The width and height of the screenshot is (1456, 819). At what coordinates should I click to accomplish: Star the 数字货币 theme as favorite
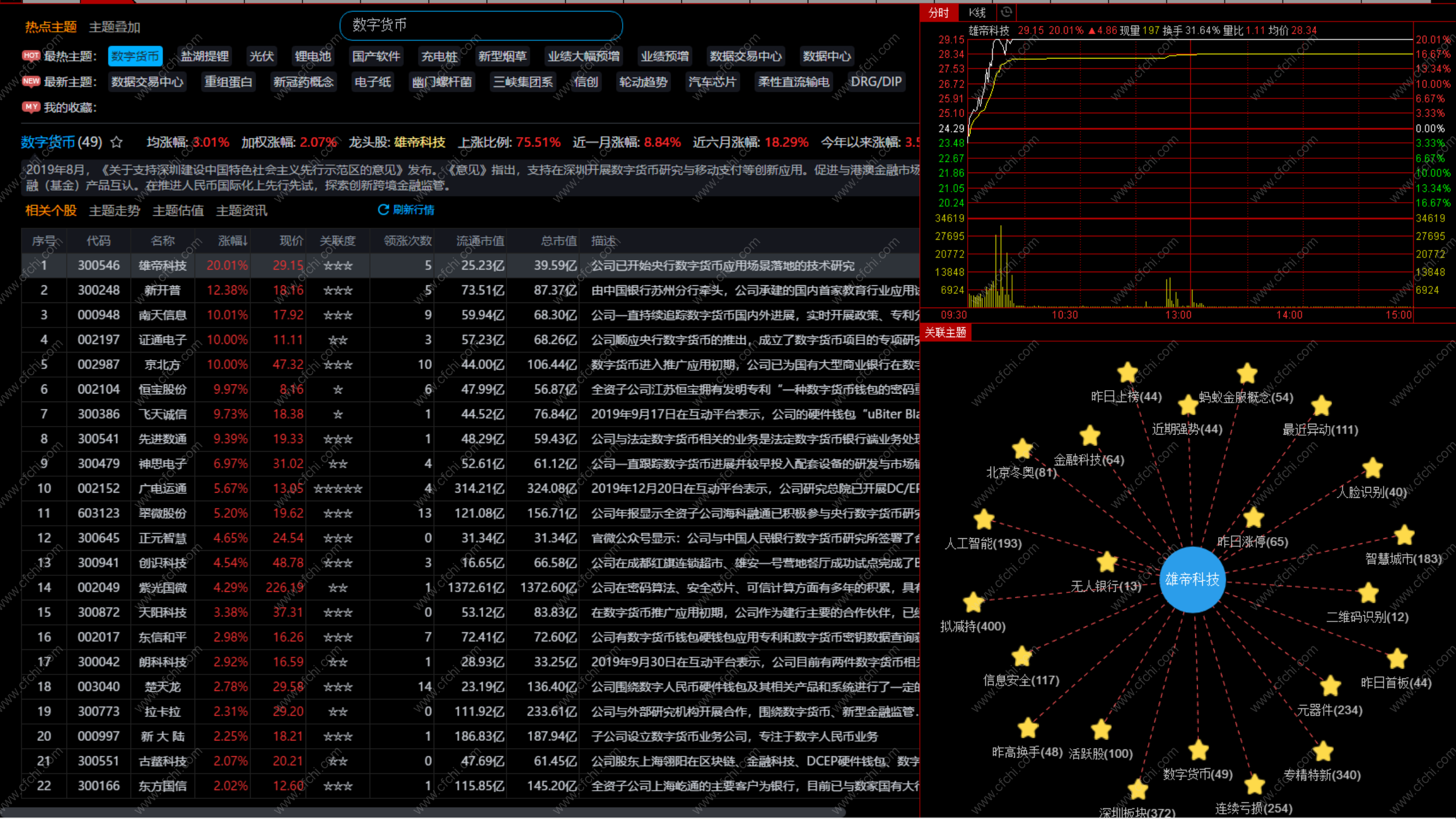pyautogui.click(x=117, y=142)
